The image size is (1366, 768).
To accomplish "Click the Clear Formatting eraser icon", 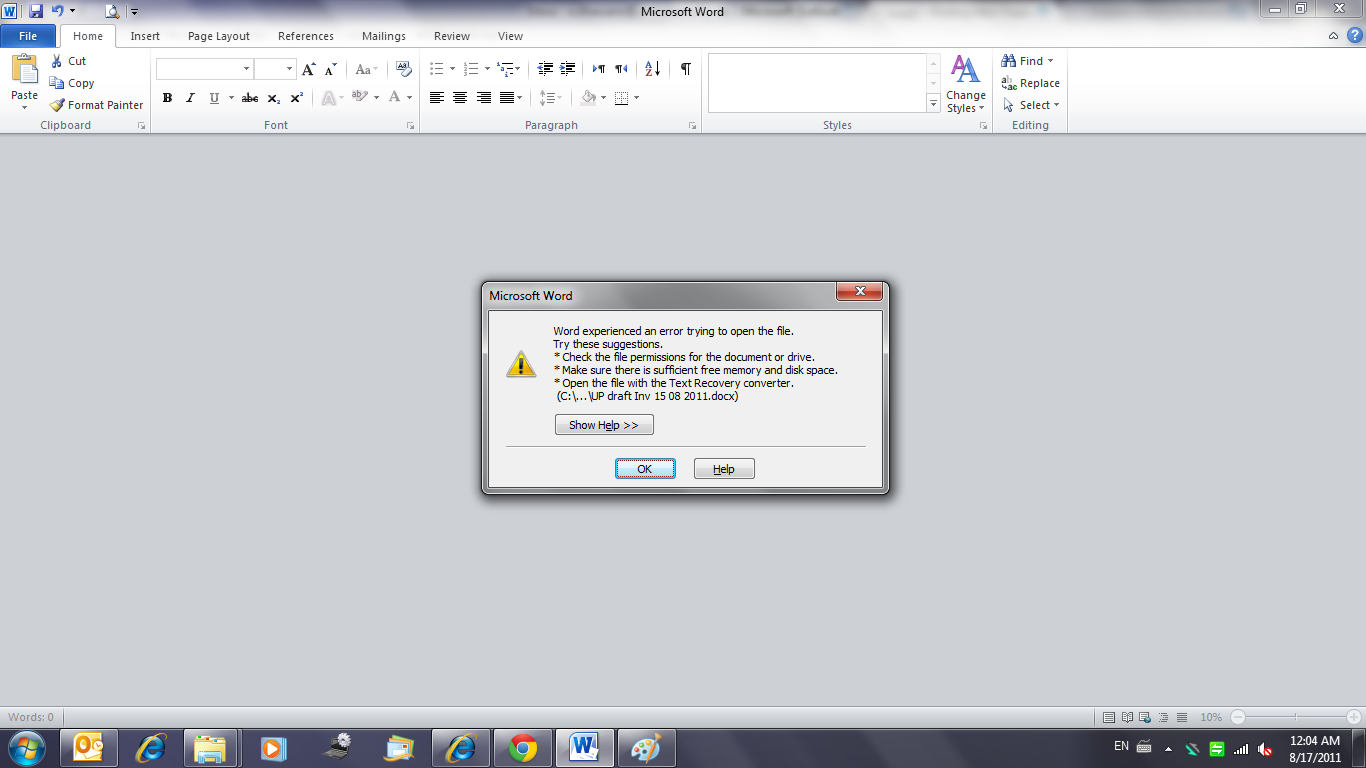I will (x=403, y=69).
